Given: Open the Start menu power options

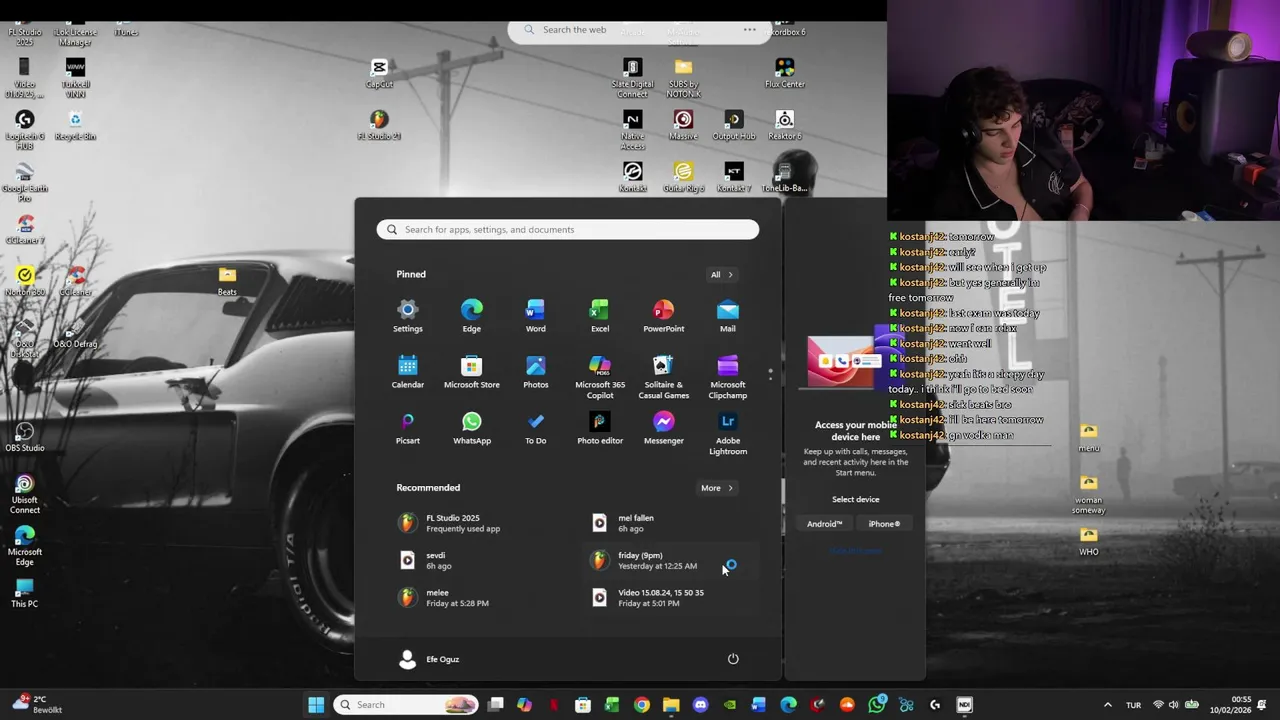Looking at the screenshot, I should (733, 659).
